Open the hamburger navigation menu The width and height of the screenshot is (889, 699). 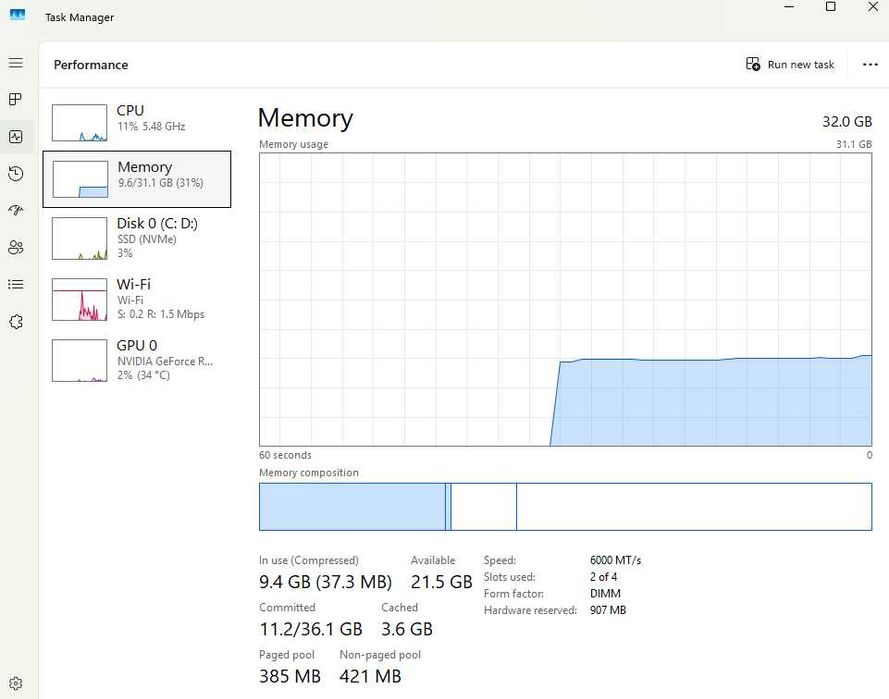(16, 63)
